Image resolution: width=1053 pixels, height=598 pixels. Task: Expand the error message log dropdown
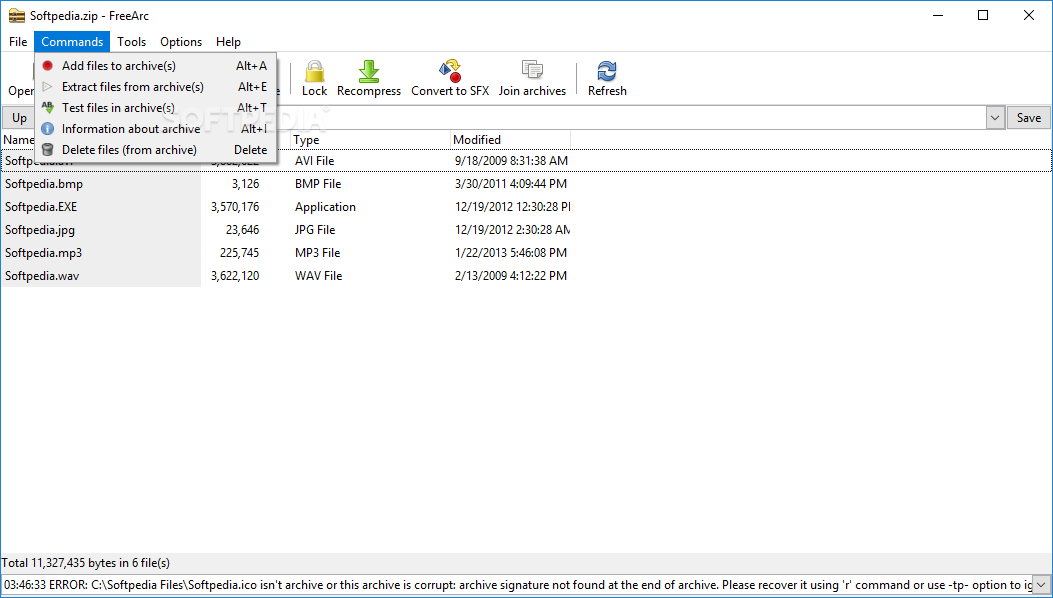[x=1042, y=585]
